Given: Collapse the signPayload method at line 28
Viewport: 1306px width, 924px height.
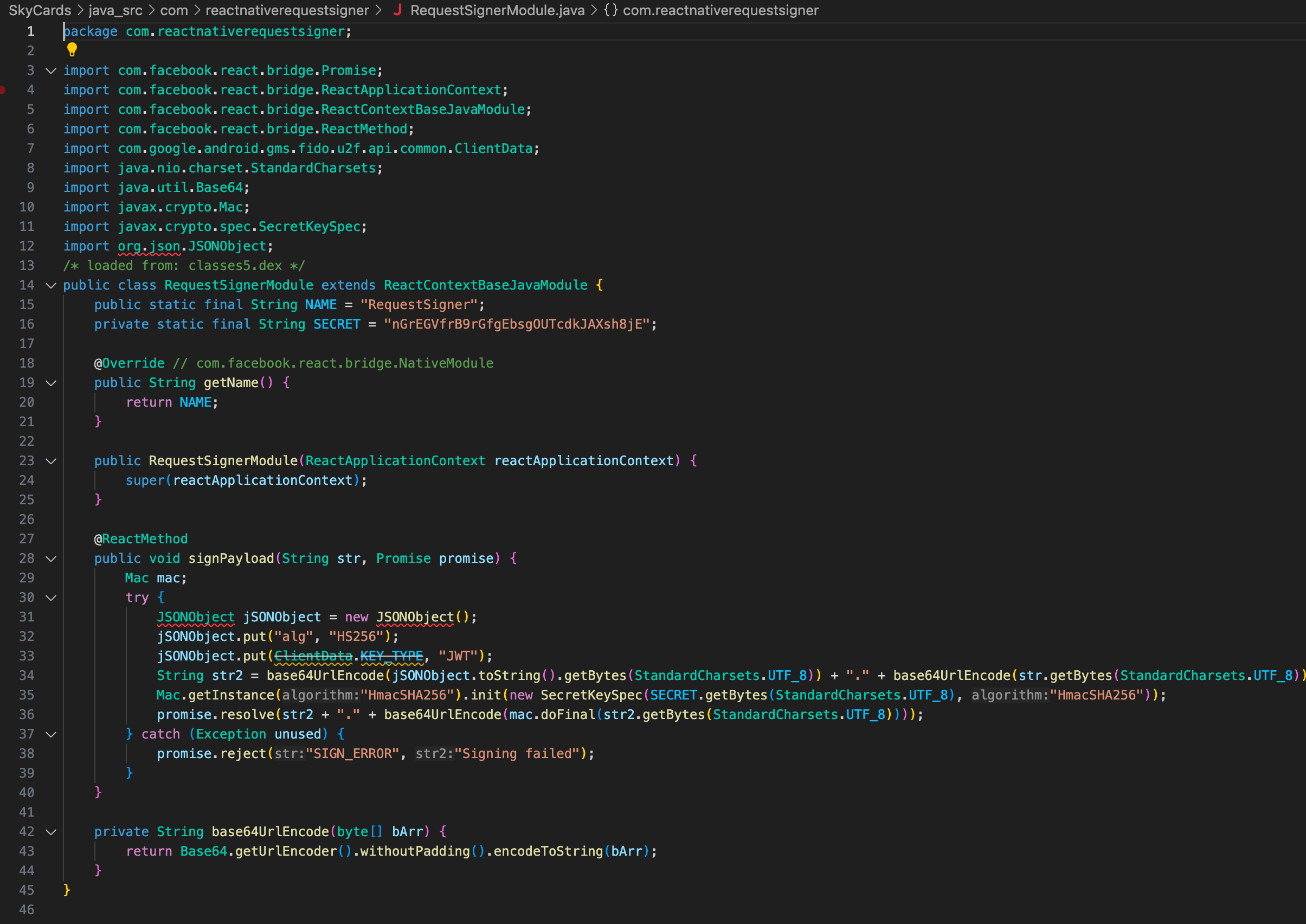Looking at the screenshot, I should click(50, 559).
